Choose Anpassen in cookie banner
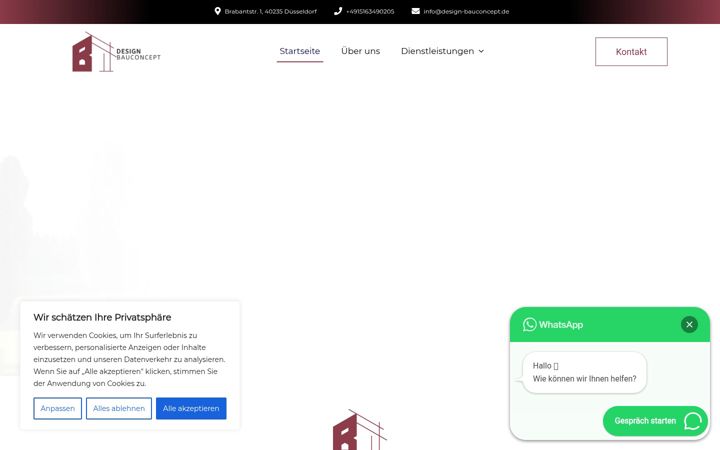720x450 pixels. tap(57, 408)
